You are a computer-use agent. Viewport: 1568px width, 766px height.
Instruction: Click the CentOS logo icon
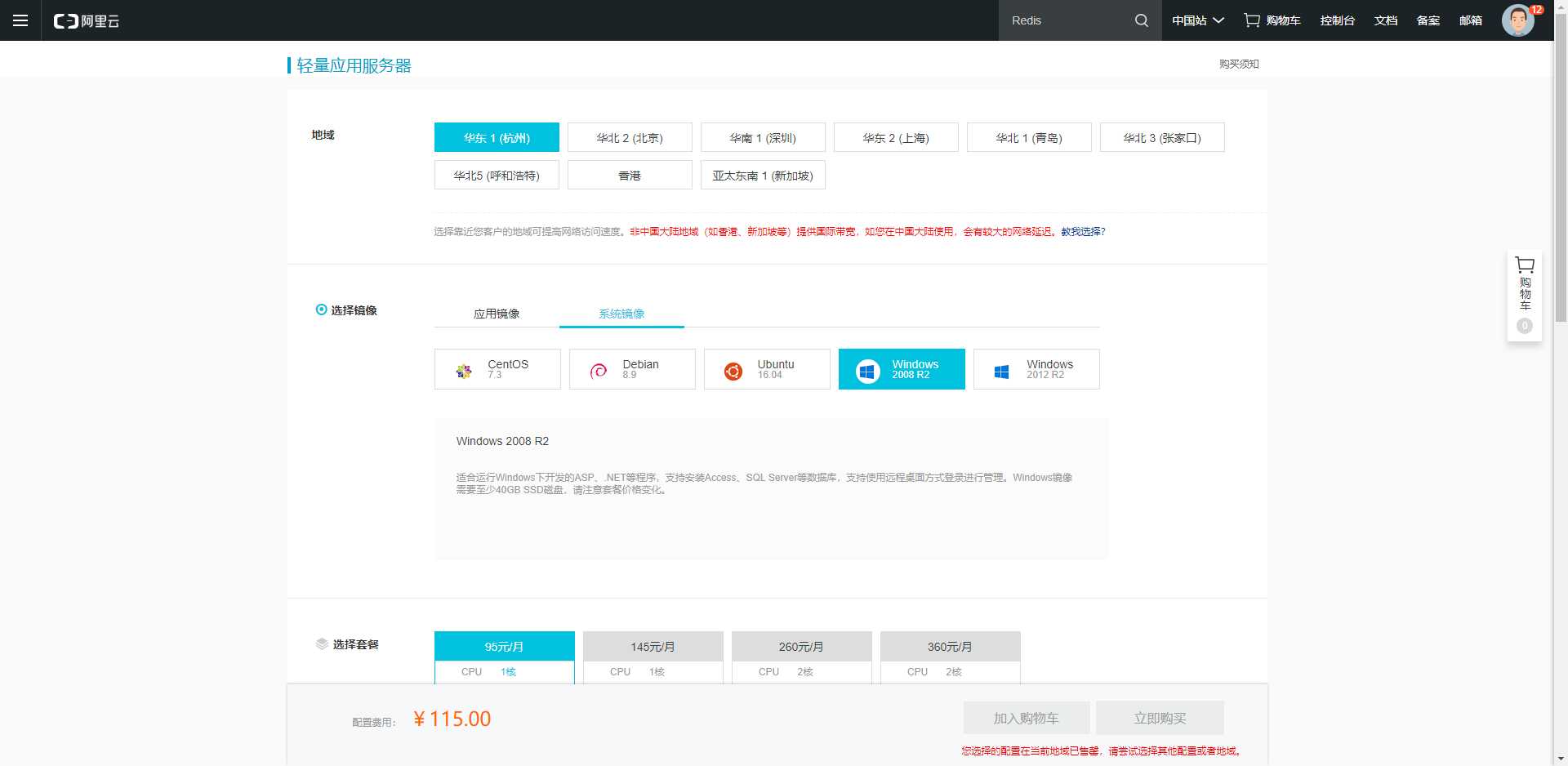pos(464,372)
